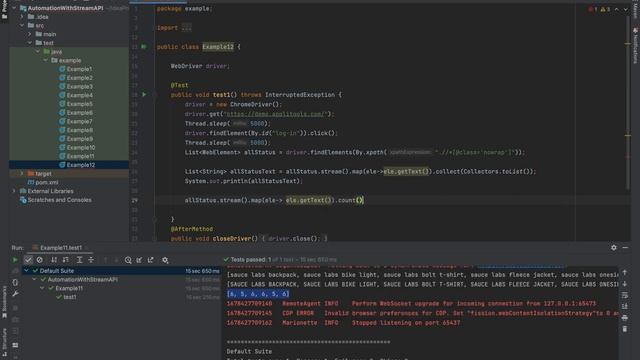Toggle Show Ignored tests filter
The image size is (640, 360).
pos(40,260)
